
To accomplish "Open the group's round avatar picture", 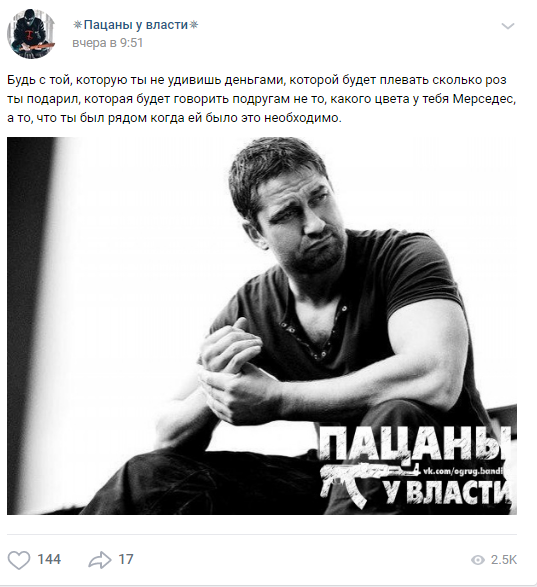I will coord(31,34).
